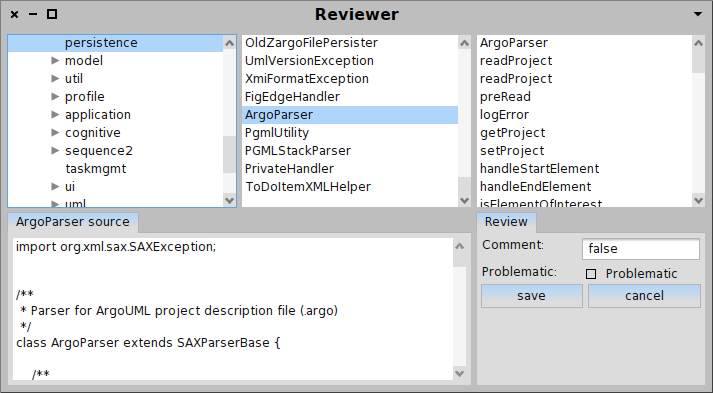Click the class list scroll-down arrow

(x=465, y=200)
